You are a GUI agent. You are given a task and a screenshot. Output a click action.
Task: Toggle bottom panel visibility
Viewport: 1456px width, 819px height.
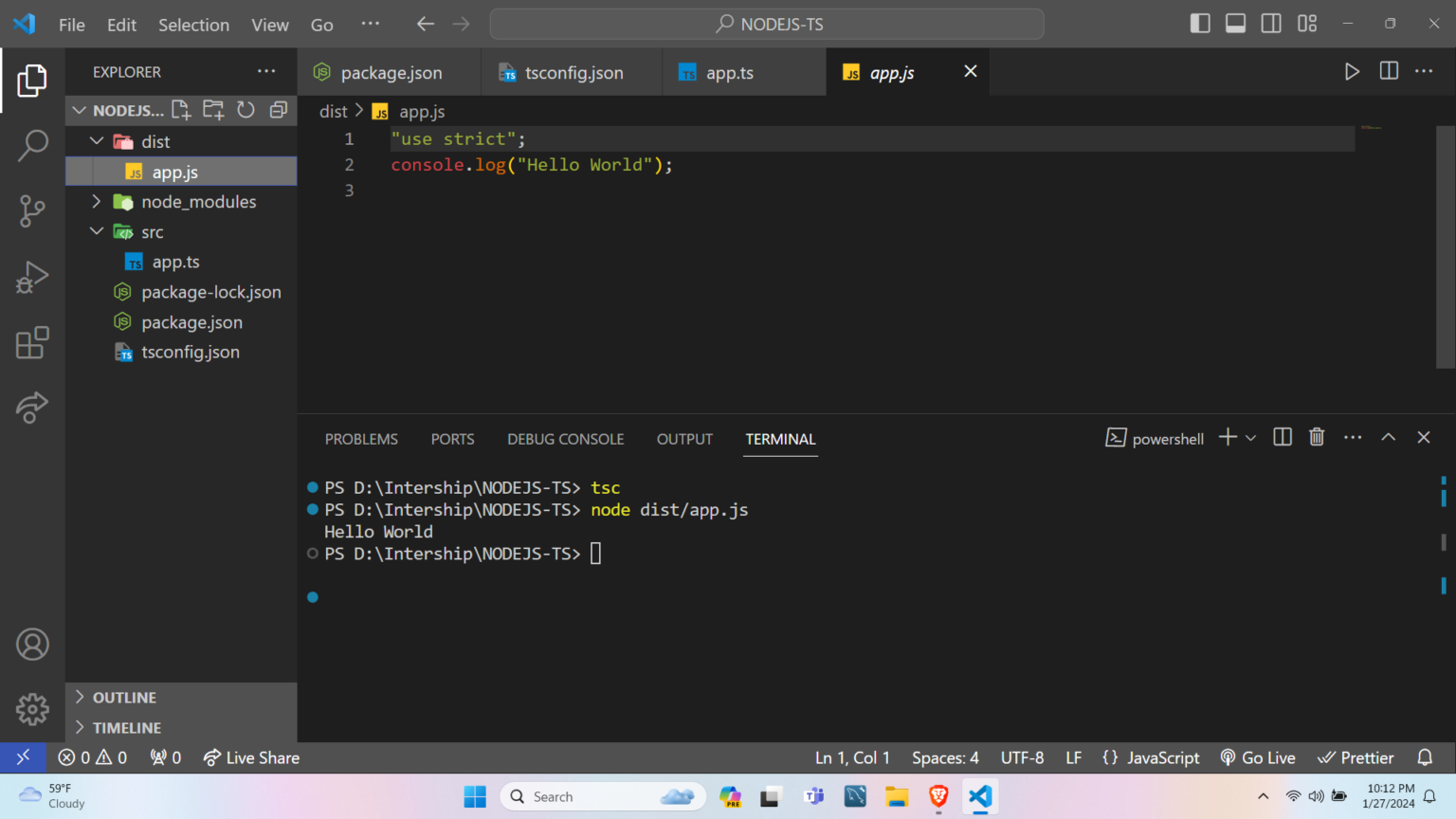(x=1235, y=24)
